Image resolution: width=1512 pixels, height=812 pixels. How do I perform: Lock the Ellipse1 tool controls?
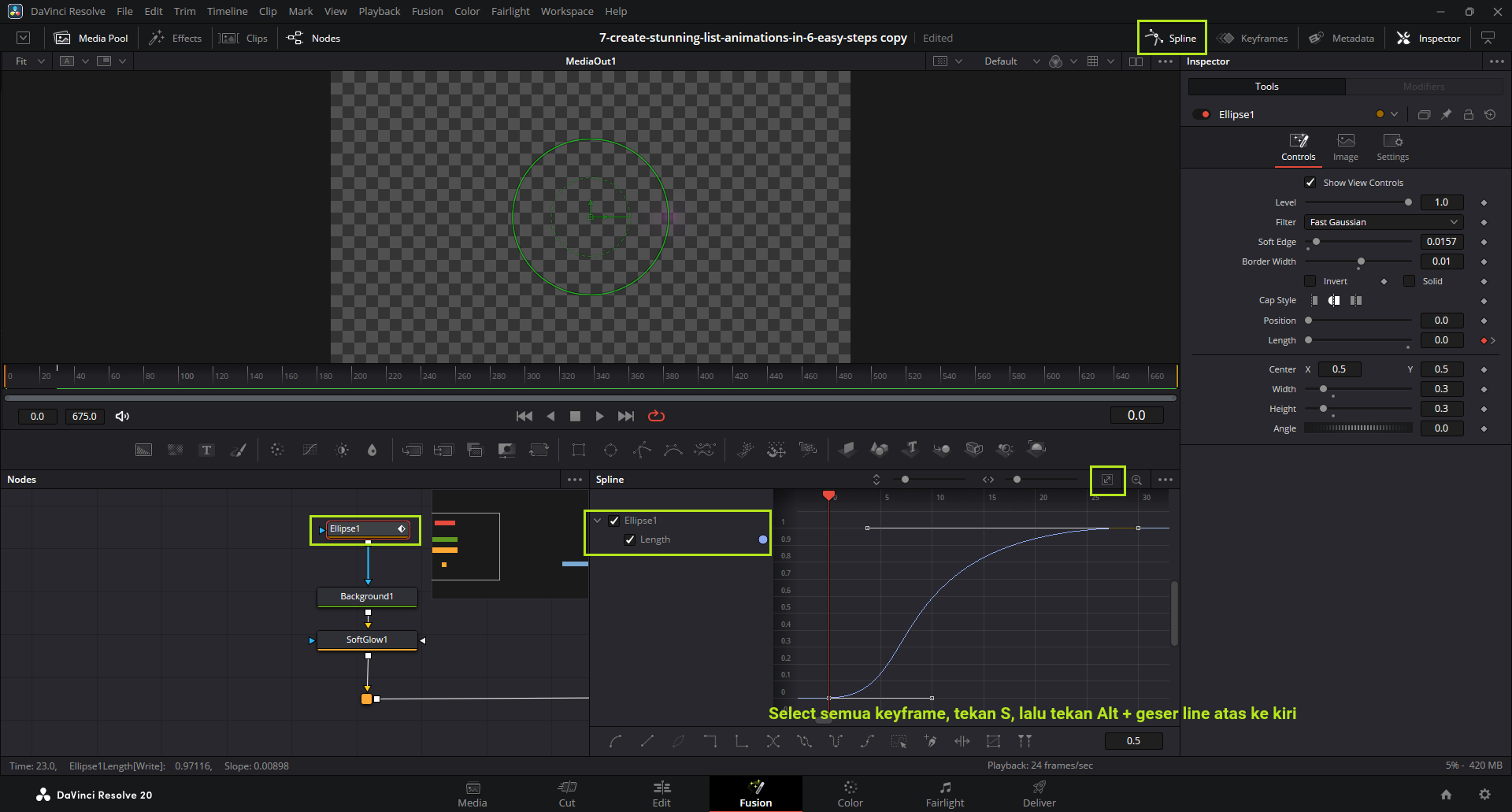[1468, 114]
